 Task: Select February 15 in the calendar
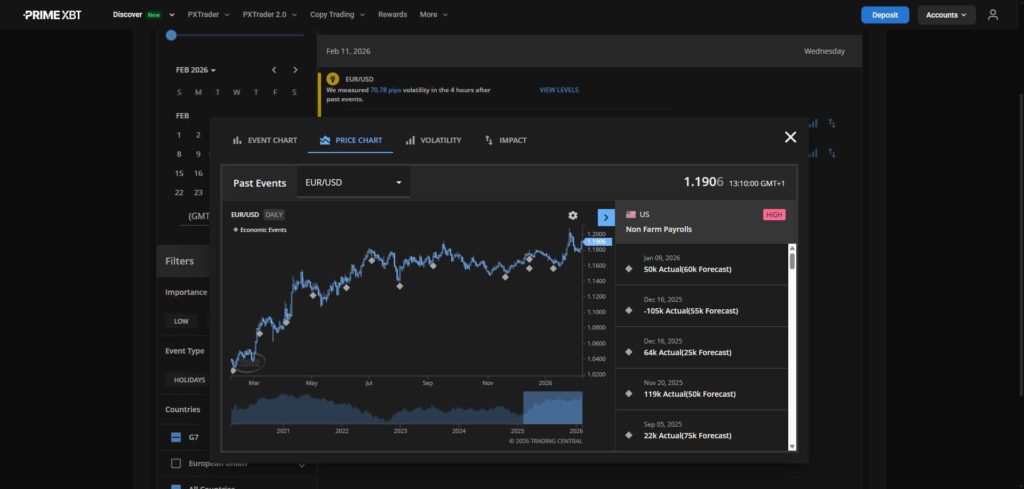pyautogui.click(x=179, y=174)
